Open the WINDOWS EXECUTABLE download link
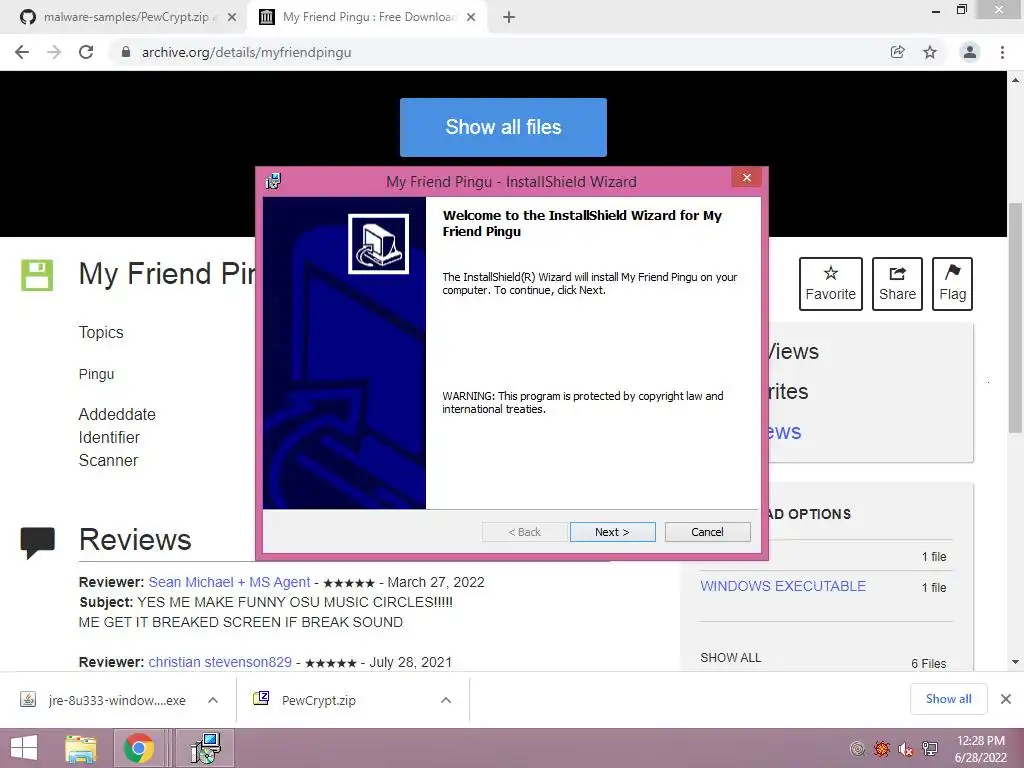This screenshot has height=768, width=1024. (x=783, y=586)
